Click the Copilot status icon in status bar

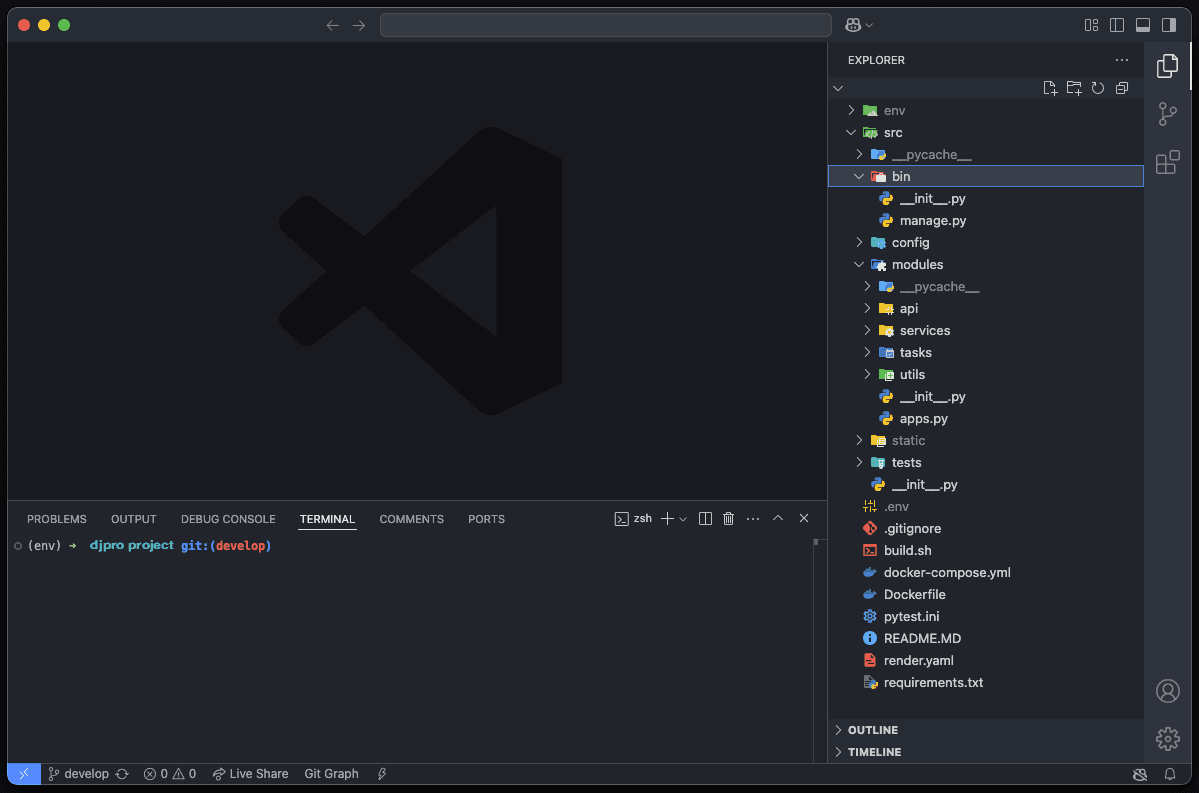click(x=1139, y=774)
